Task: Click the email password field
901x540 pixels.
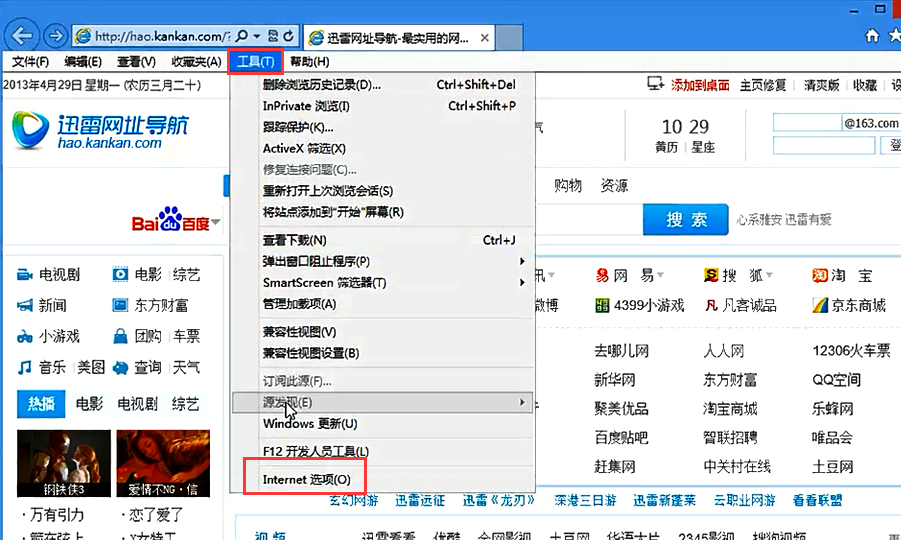Action: tap(824, 145)
